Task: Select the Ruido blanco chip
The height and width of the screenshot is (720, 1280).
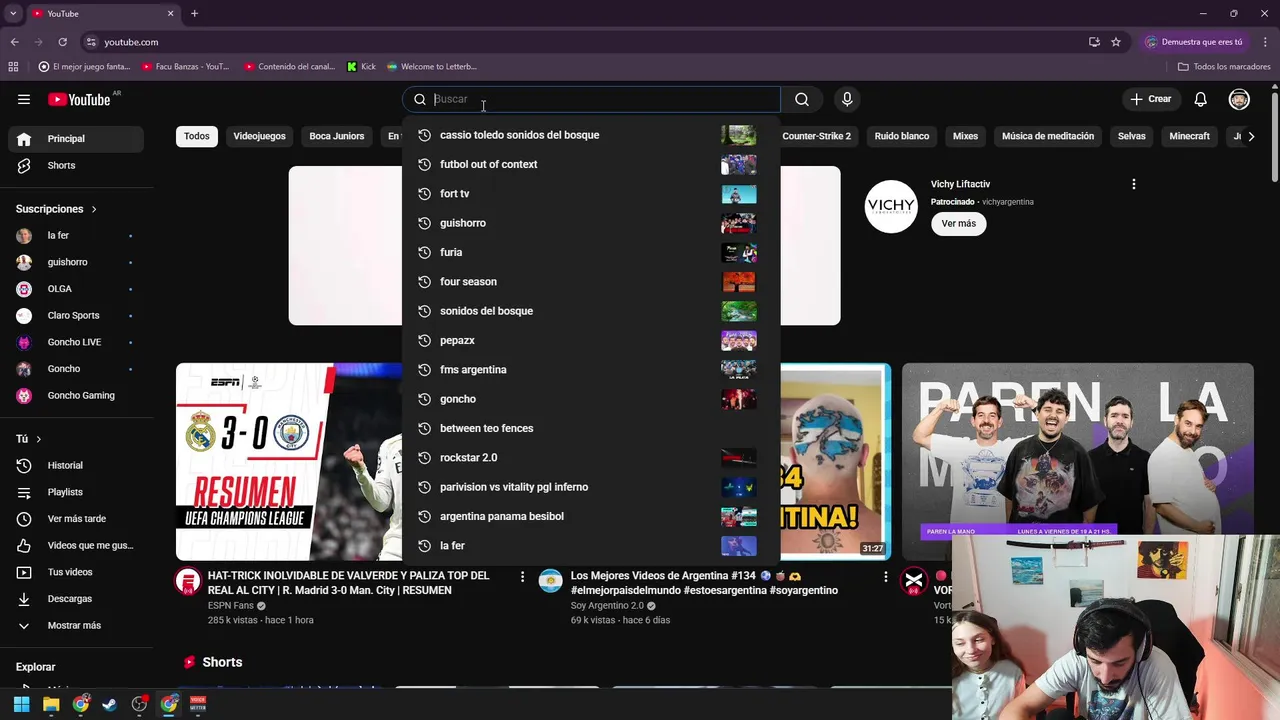Action: (x=902, y=136)
